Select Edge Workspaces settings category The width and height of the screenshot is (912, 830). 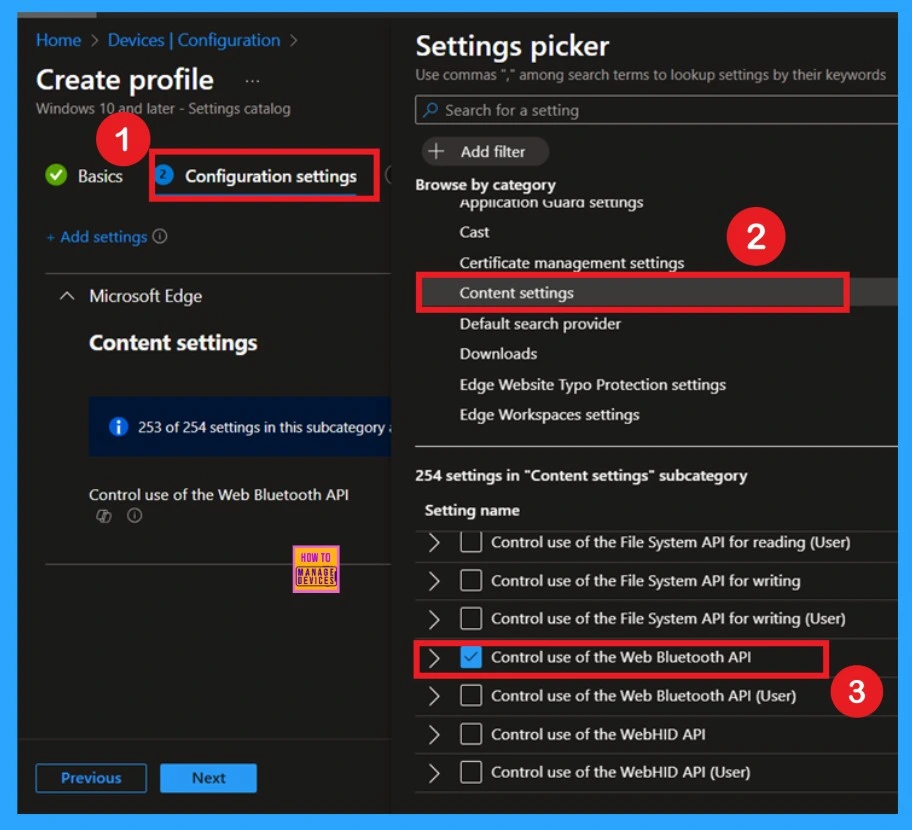tap(549, 415)
